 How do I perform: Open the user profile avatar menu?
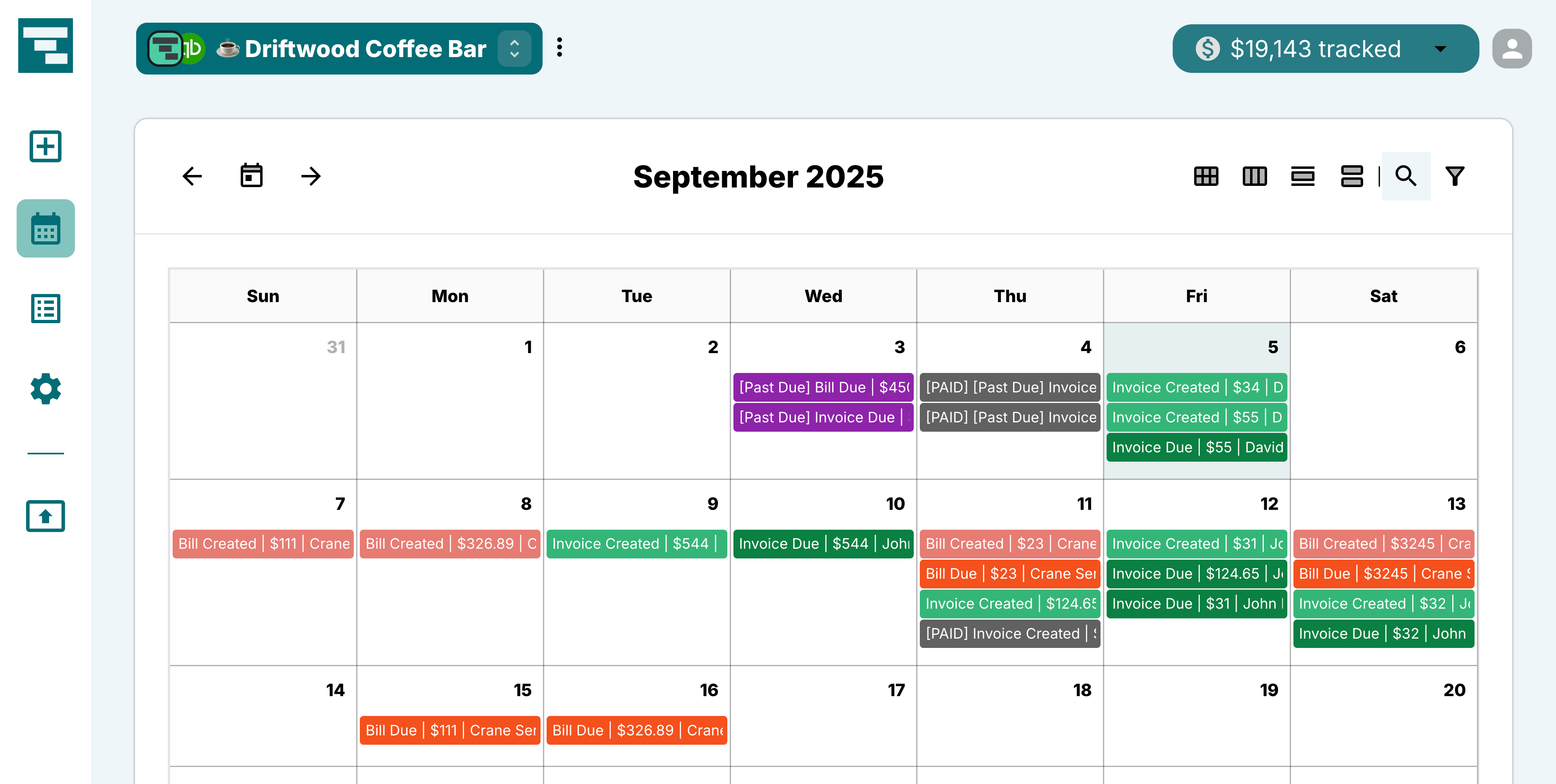[x=1511, y=49]
